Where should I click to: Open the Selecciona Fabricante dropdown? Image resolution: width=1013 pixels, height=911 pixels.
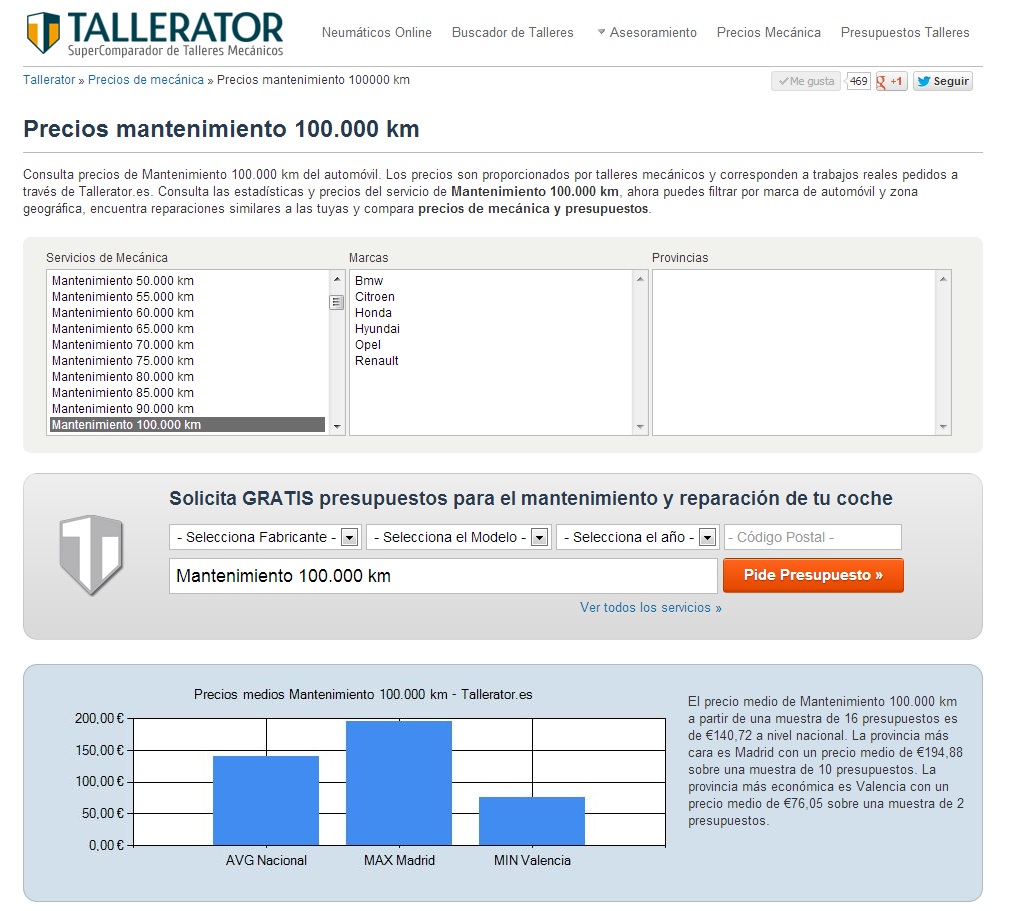coord(266,537)
